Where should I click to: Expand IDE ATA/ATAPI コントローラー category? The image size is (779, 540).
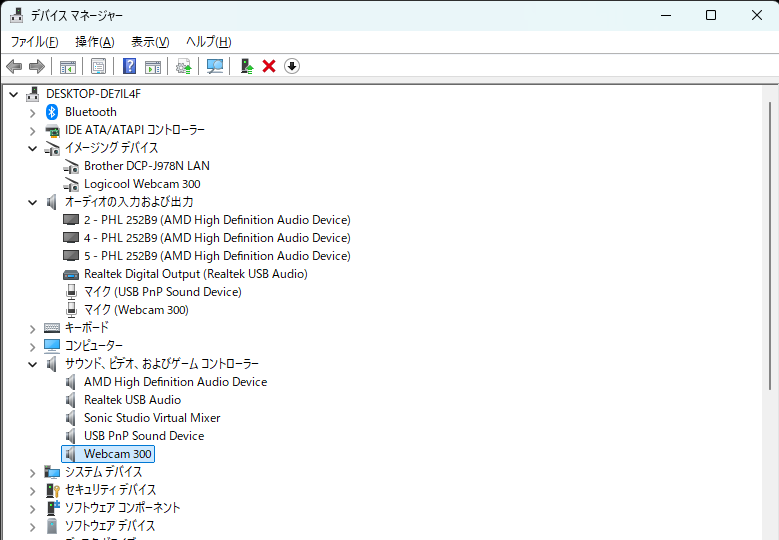pos(33,131)
